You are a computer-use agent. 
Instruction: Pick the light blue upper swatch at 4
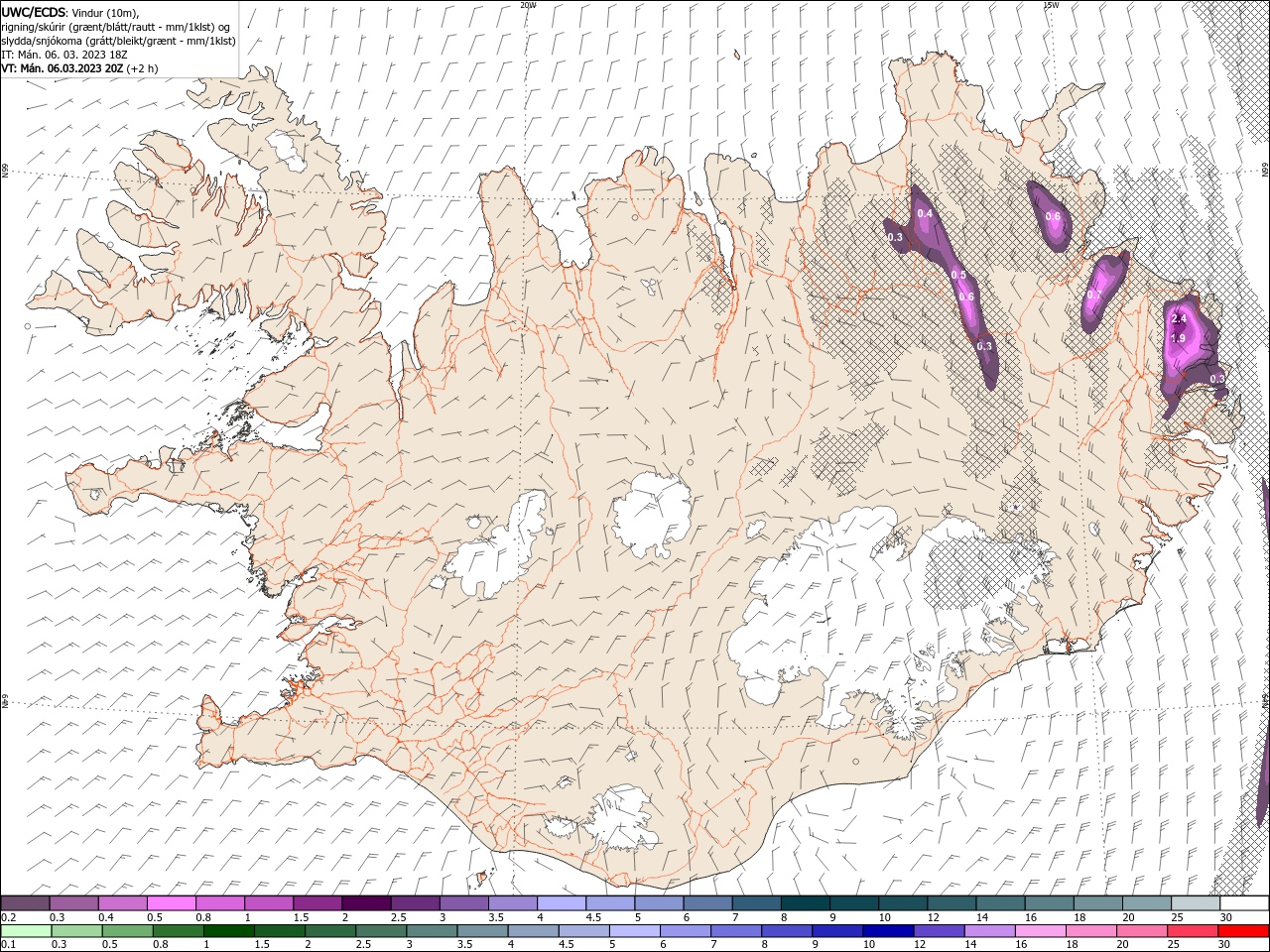(x=560, y=903)
